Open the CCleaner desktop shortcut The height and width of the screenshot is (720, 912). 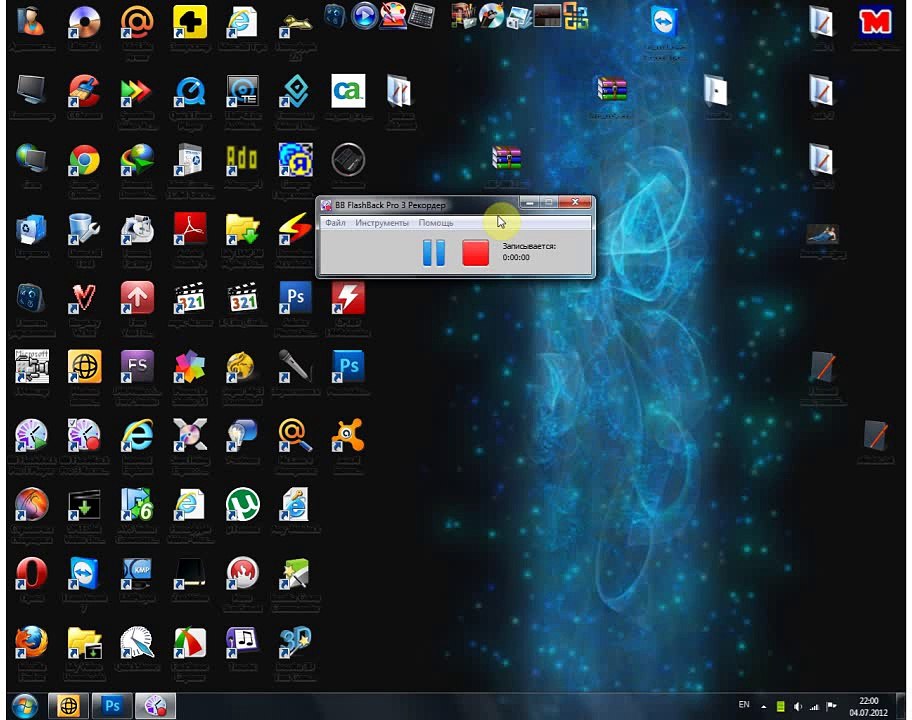(x=84, y=91)
